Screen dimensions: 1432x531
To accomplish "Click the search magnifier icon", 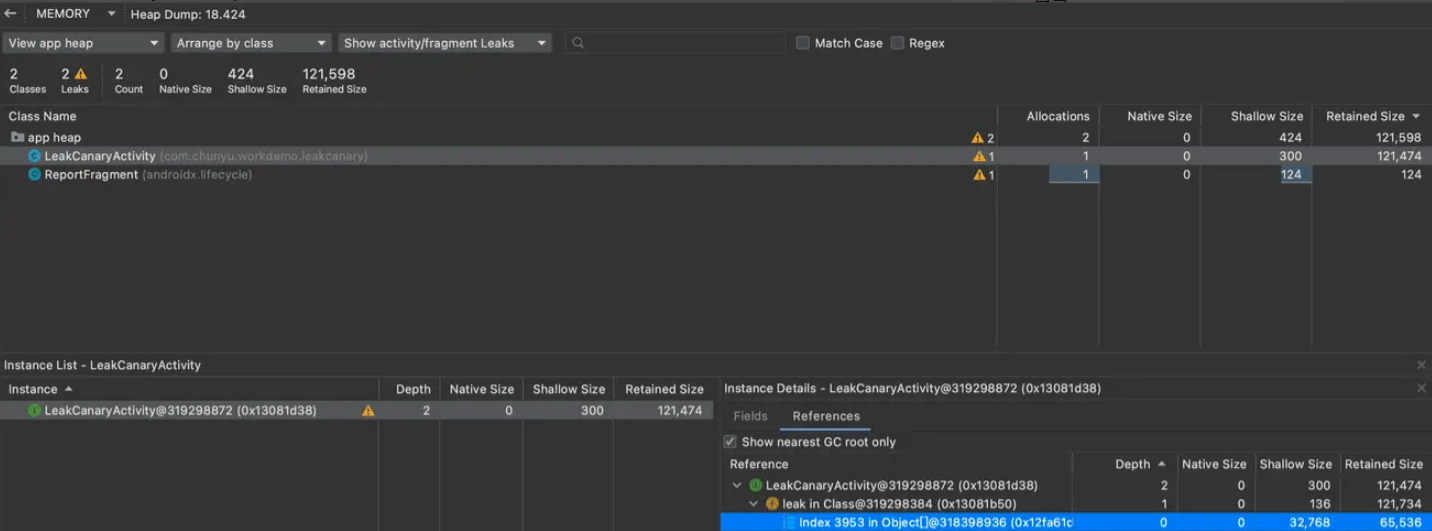I will point(578,43).
